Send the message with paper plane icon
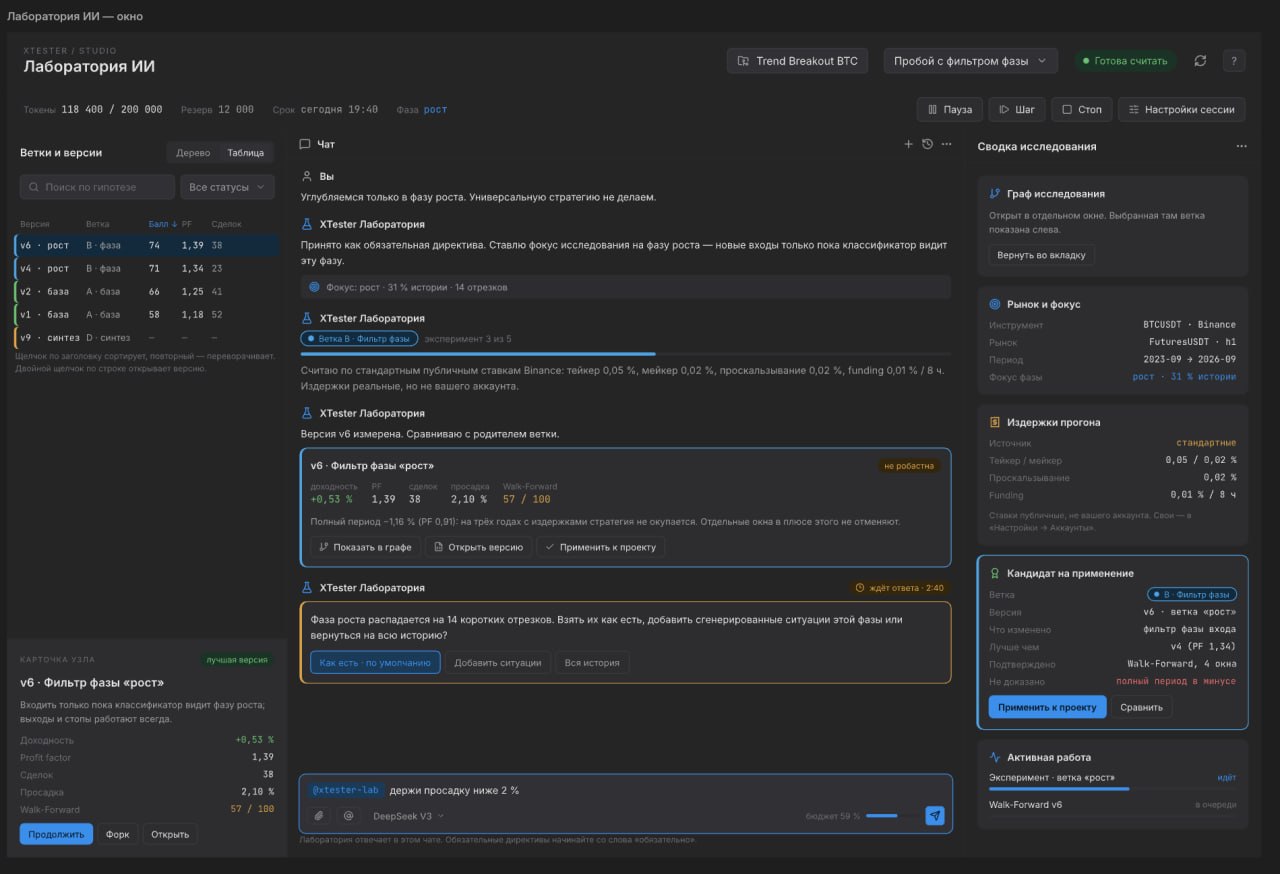 coord(934,816)
